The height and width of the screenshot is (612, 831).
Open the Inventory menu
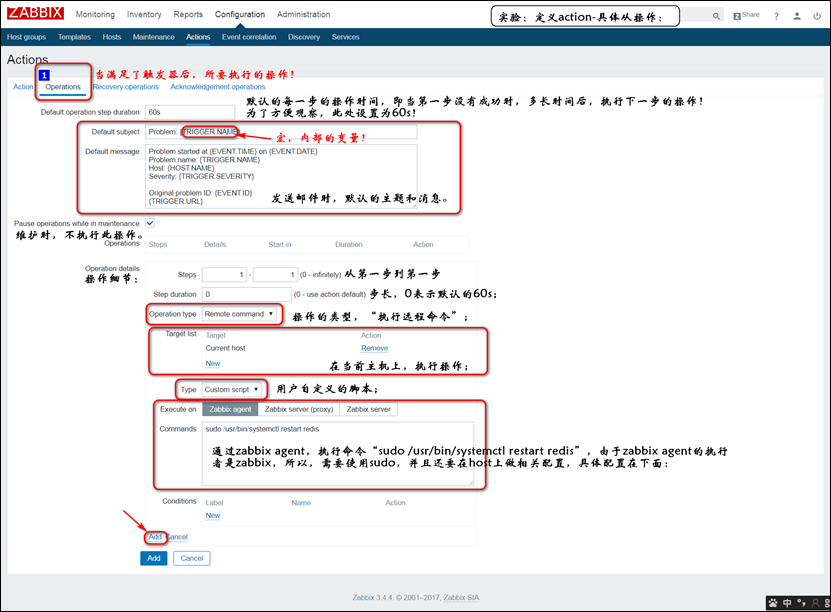point(144,14)
